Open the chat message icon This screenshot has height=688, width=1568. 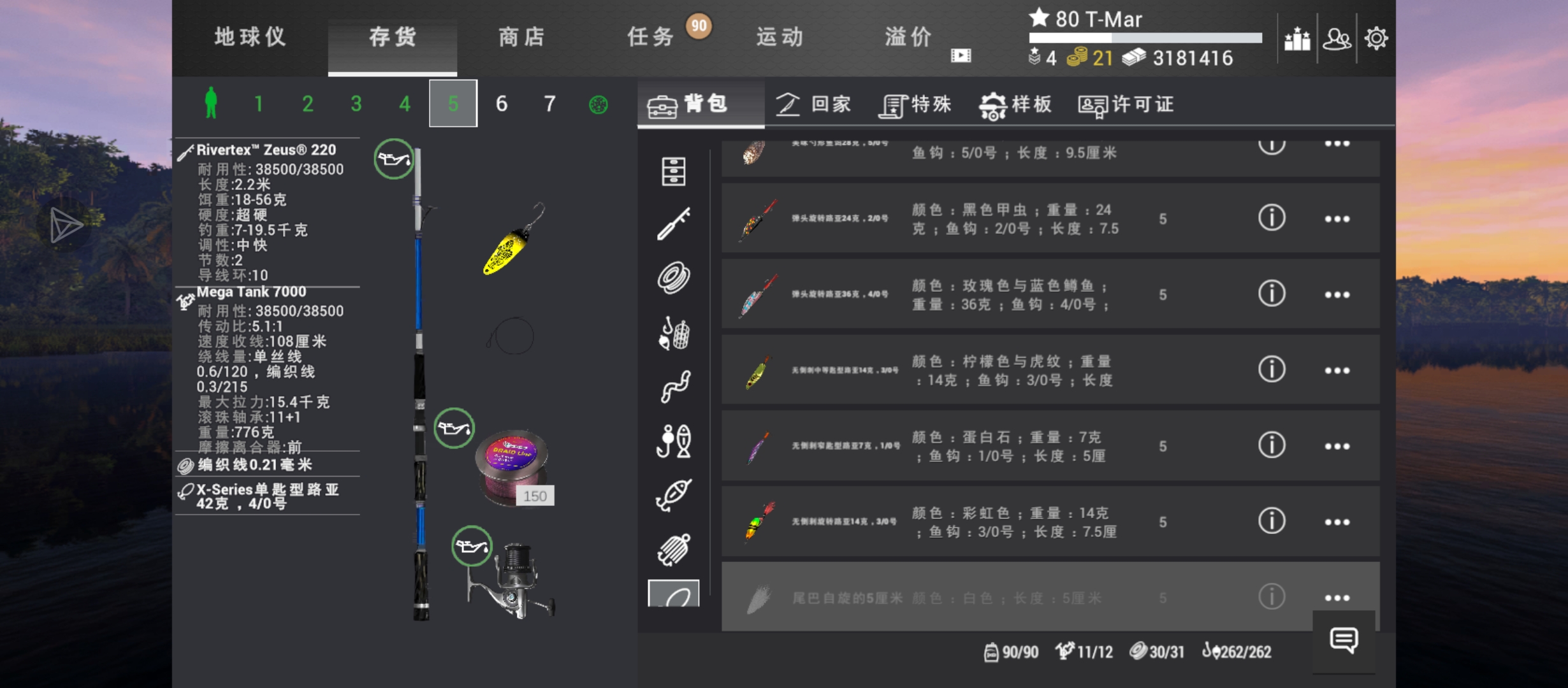coord(1344,640)
